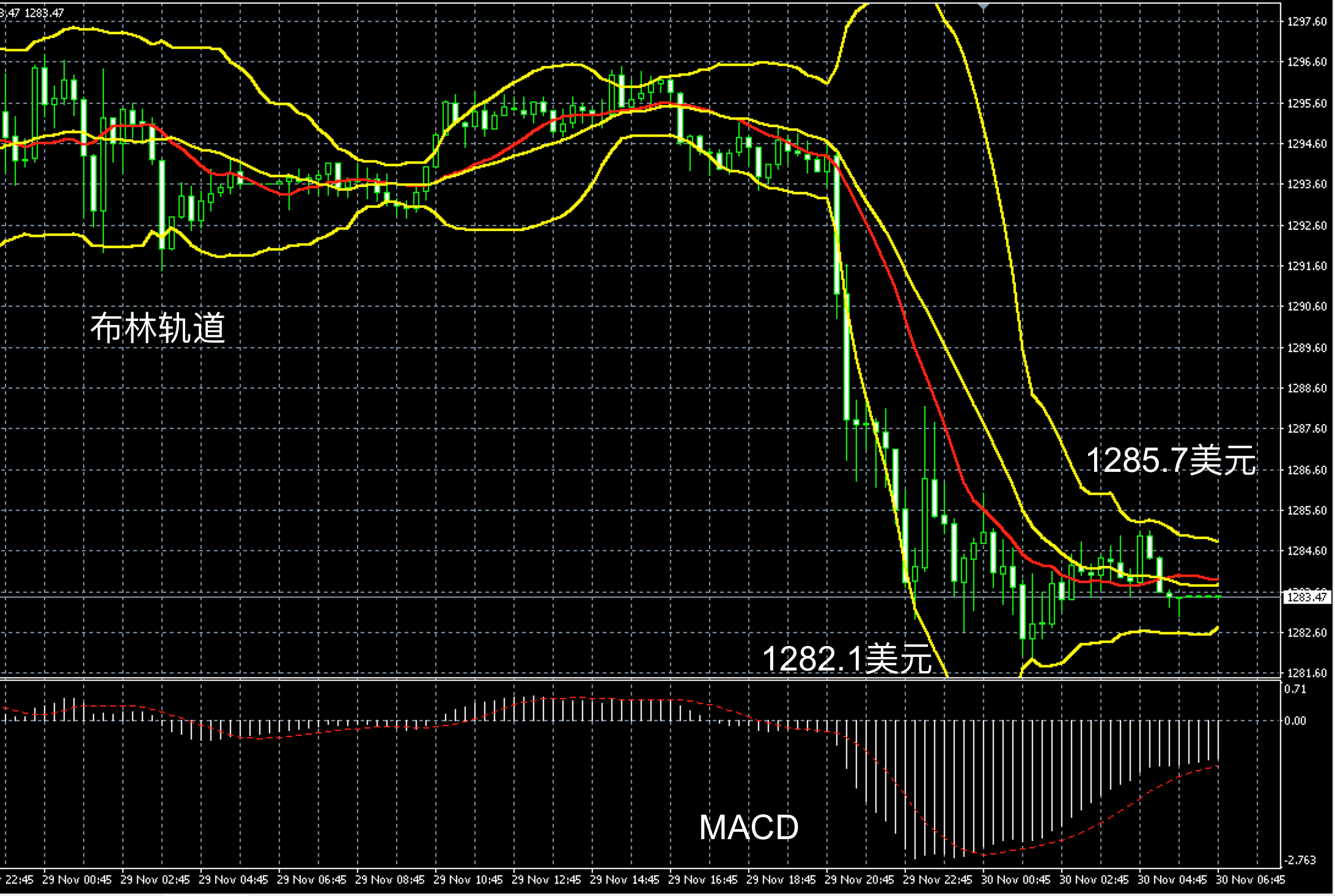
Task: Click the 布林轨道 text label
Action: pyautogui.click(x=158, y=328)
